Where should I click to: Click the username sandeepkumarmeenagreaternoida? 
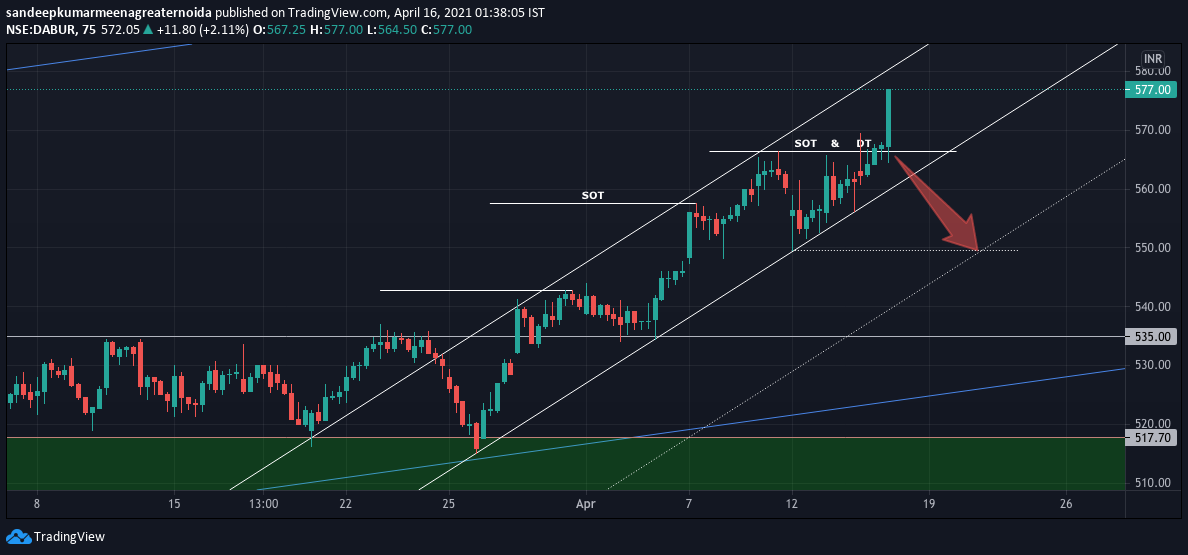tap(108, 13)
